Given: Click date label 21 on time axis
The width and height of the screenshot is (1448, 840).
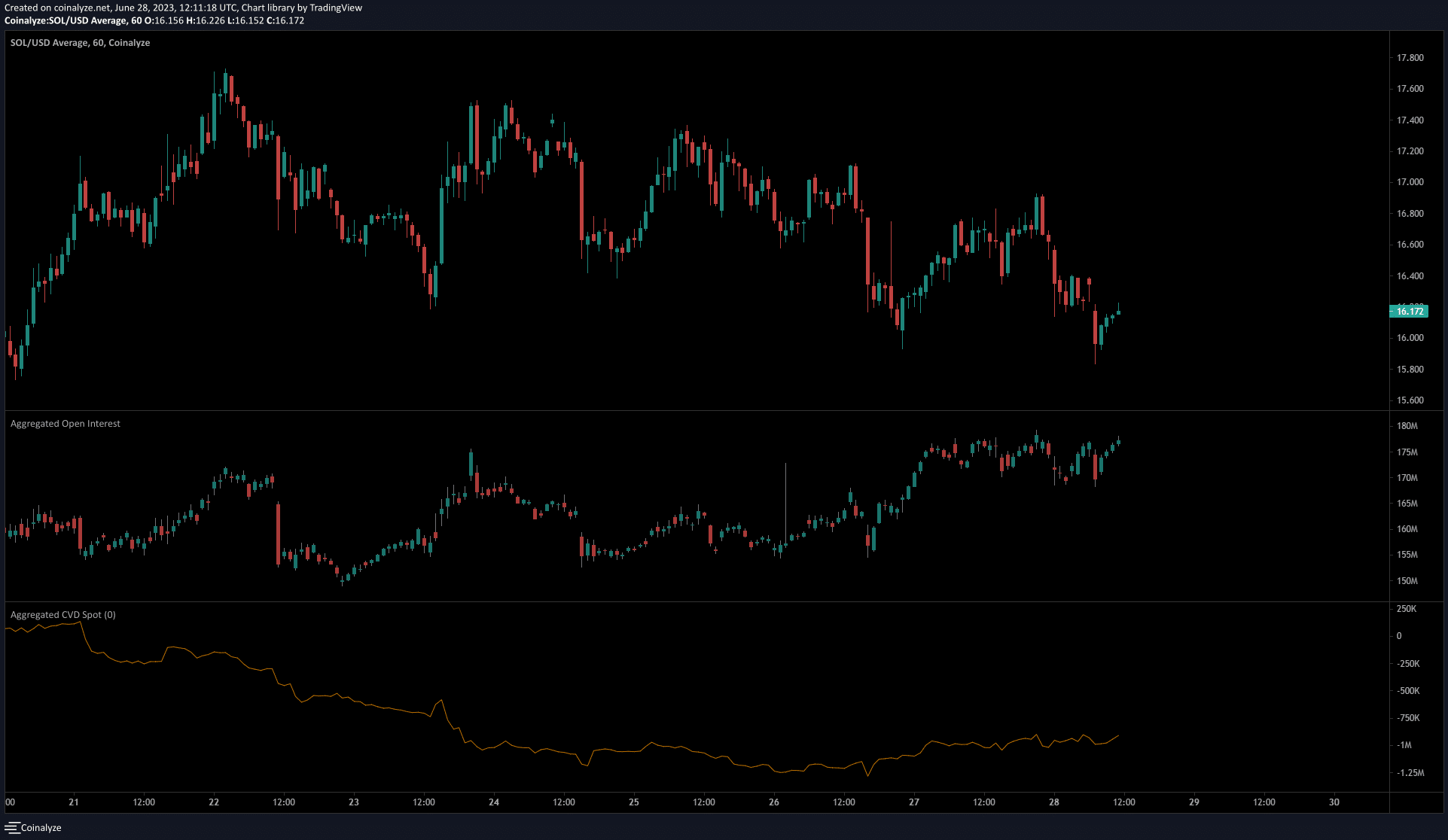Looking at the screenshot, I should click(74, 802).
